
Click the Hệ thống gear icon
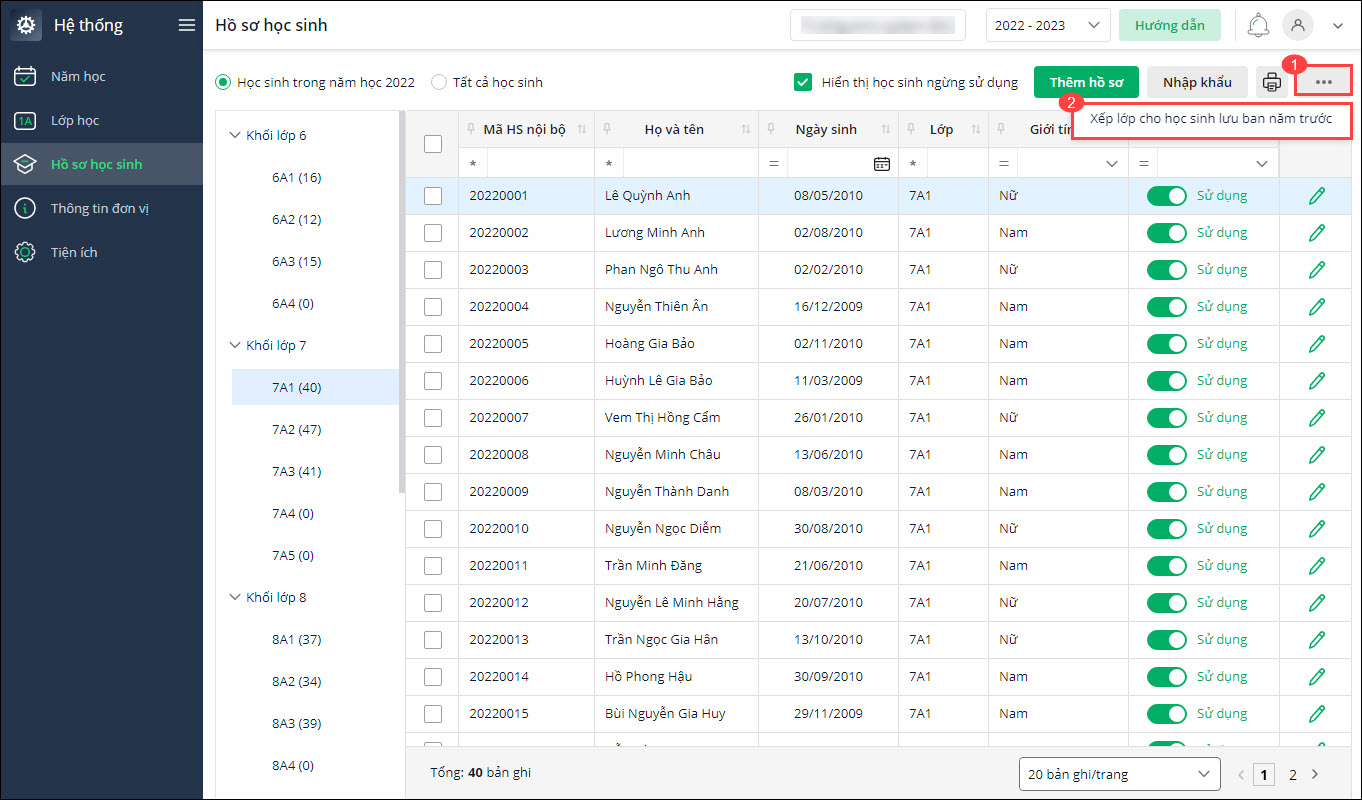point(26,26)
